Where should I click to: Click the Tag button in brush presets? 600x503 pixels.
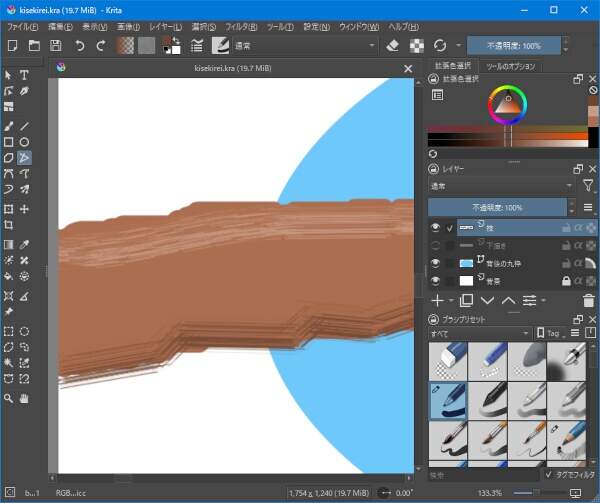[552, 333]
